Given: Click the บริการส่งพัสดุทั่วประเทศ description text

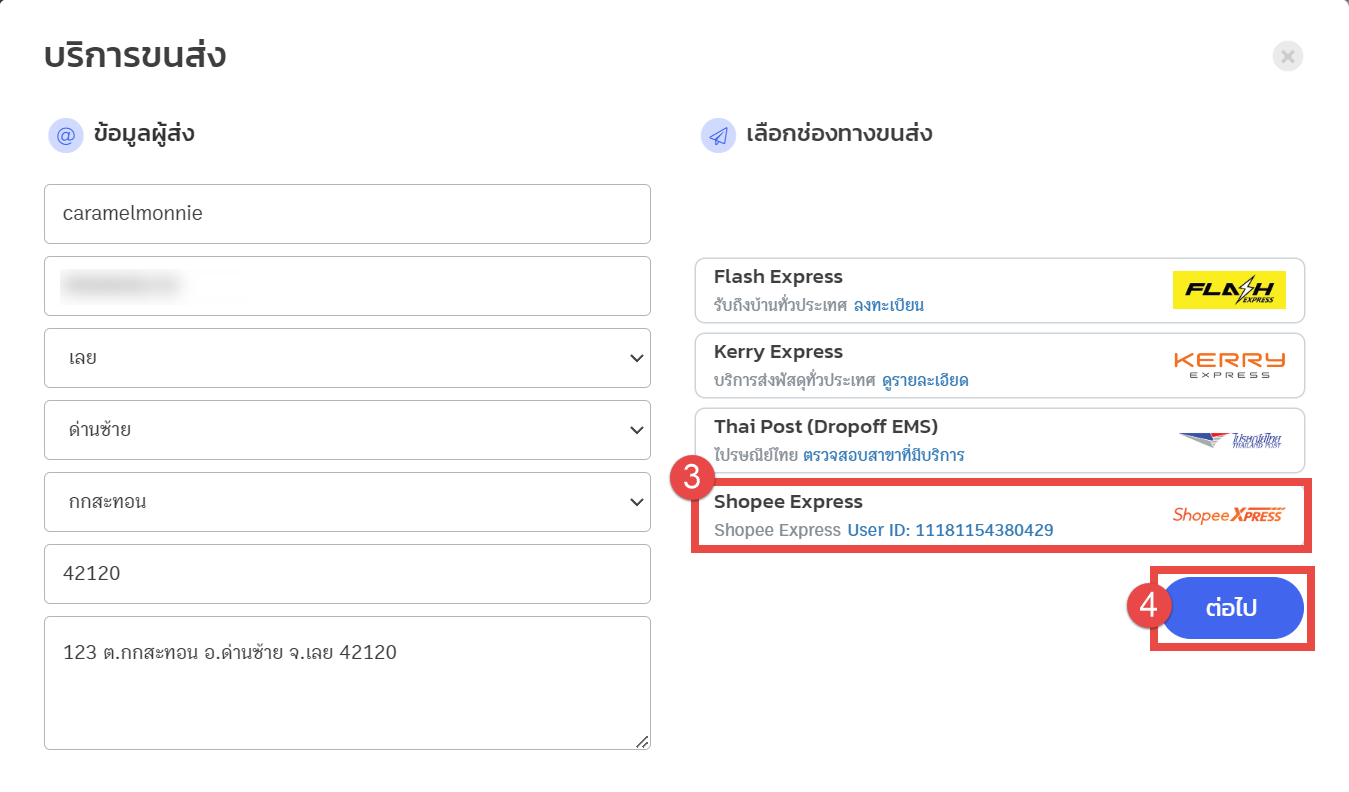Looking at the screenshot, I should (795, 380).
